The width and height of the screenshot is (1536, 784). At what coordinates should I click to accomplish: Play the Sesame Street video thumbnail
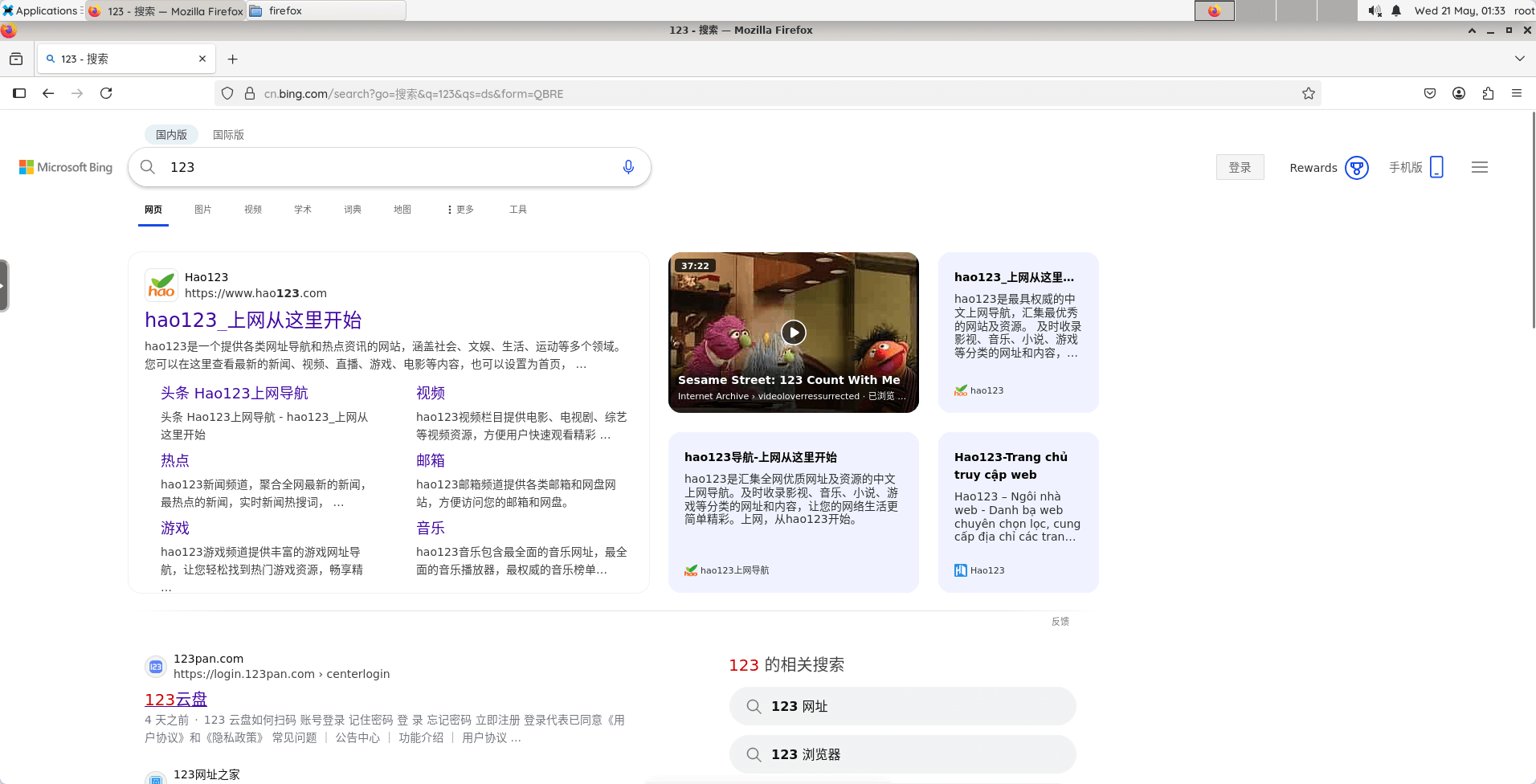[793, 332]
